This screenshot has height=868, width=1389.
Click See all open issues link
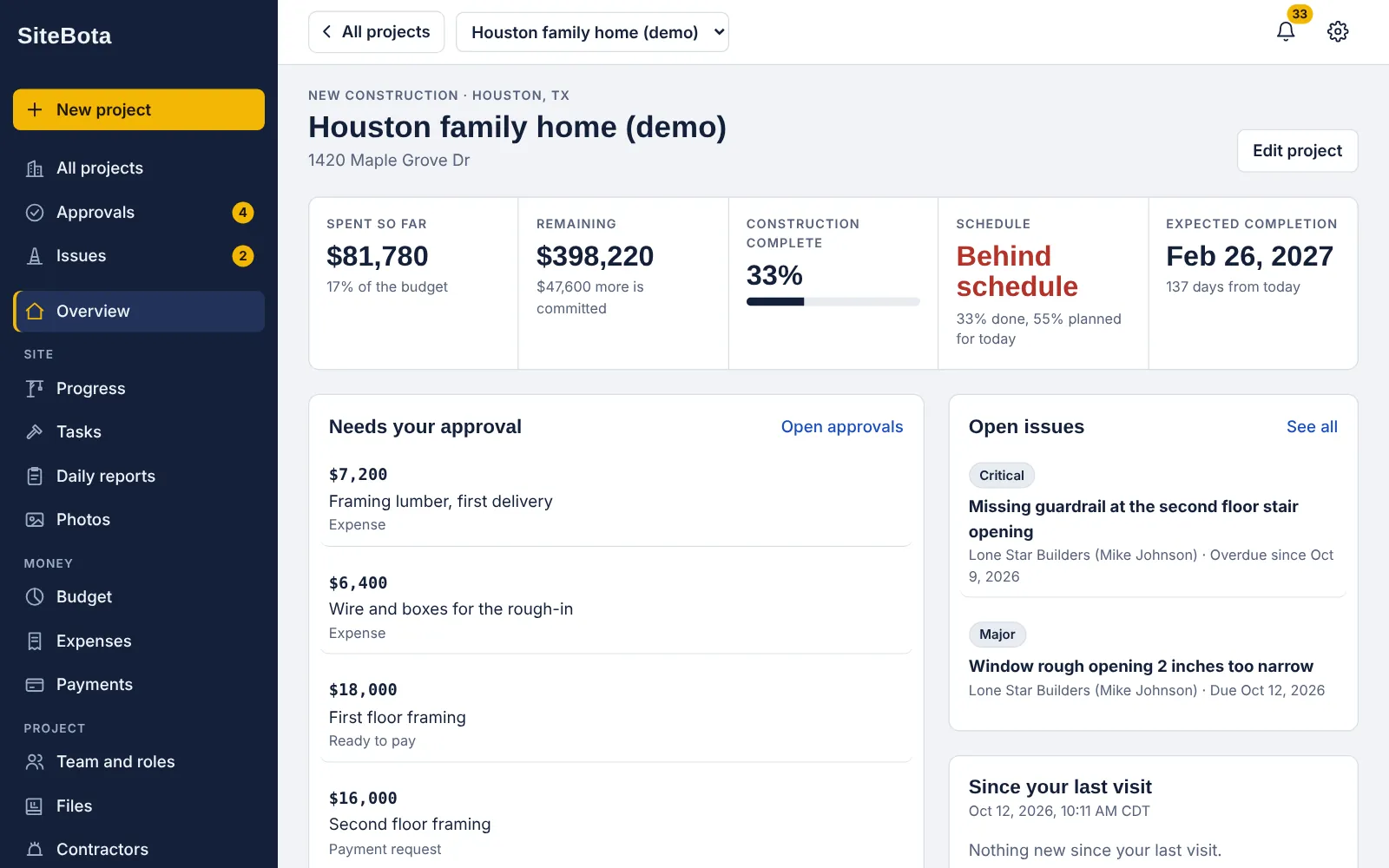tap(1312, 427)
